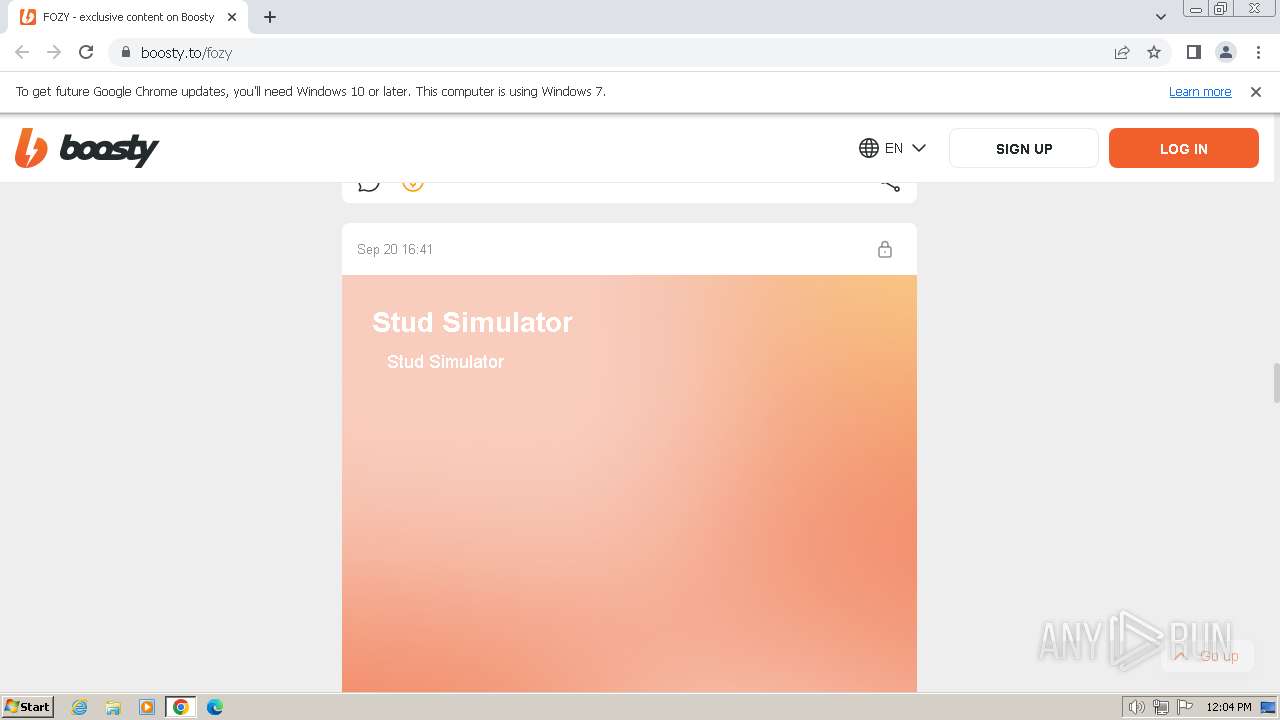
Task: Click the Action Center flag icon
Action: click(1185, 707)
